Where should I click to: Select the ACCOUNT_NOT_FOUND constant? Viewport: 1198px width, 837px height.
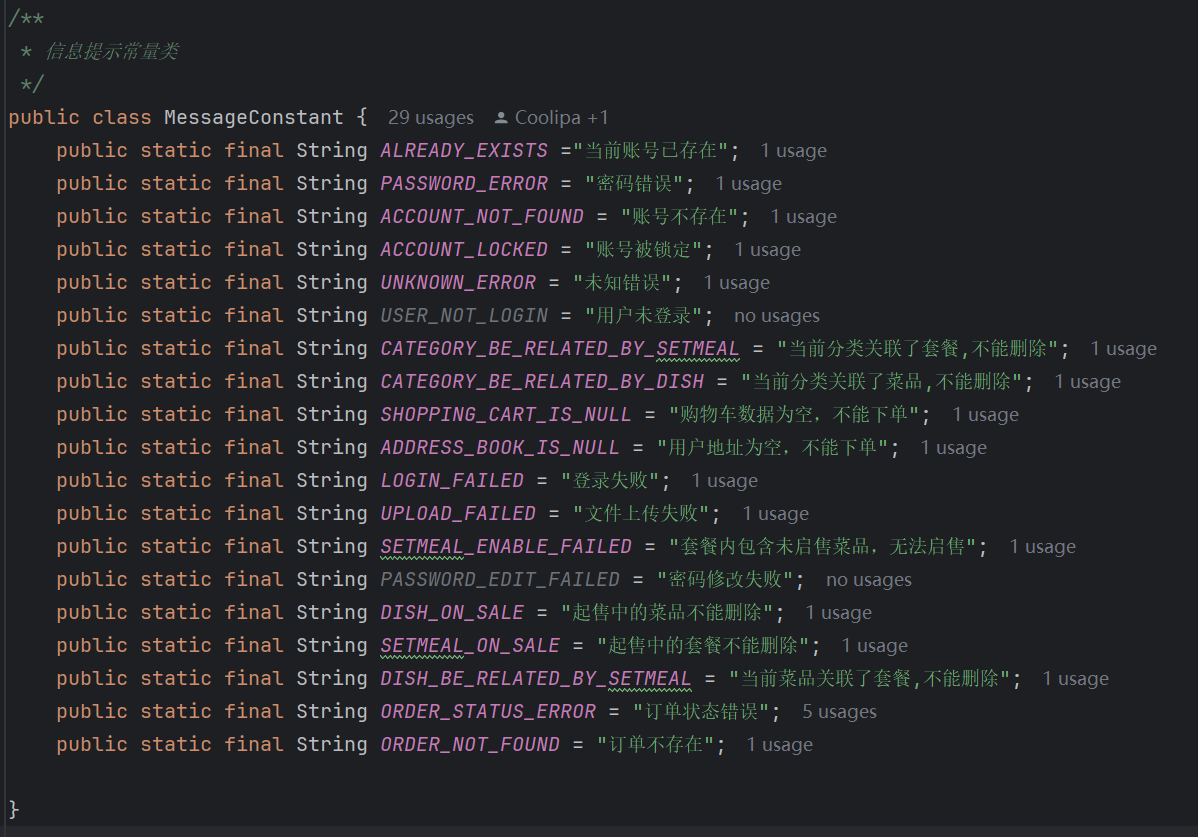(x=482, y=216)
